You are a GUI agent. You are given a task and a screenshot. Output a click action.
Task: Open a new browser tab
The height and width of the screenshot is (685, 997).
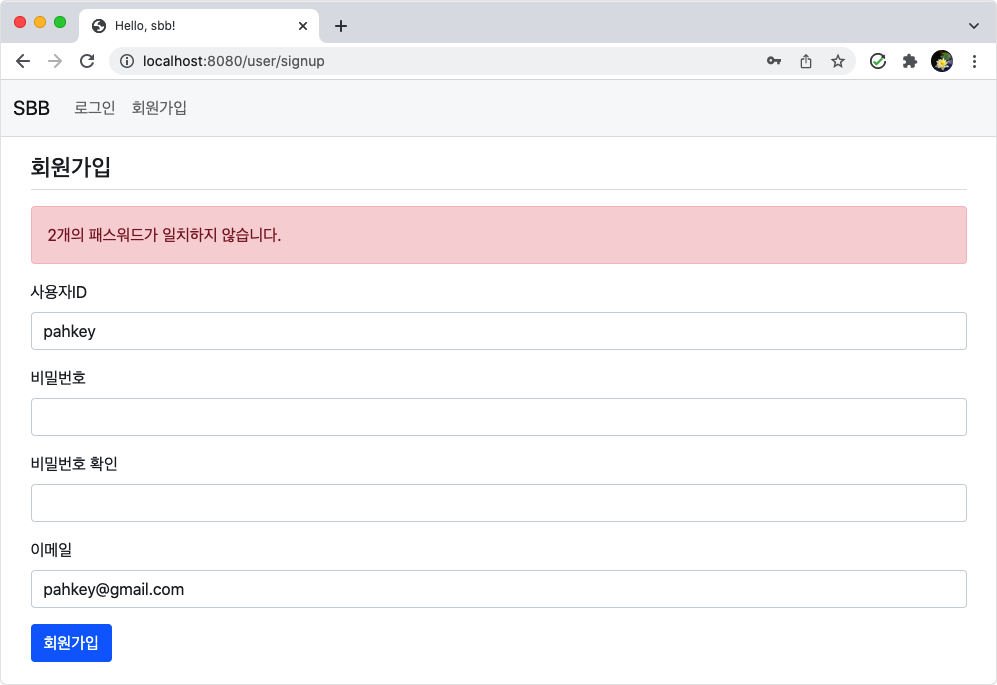[x=341, y=26]
